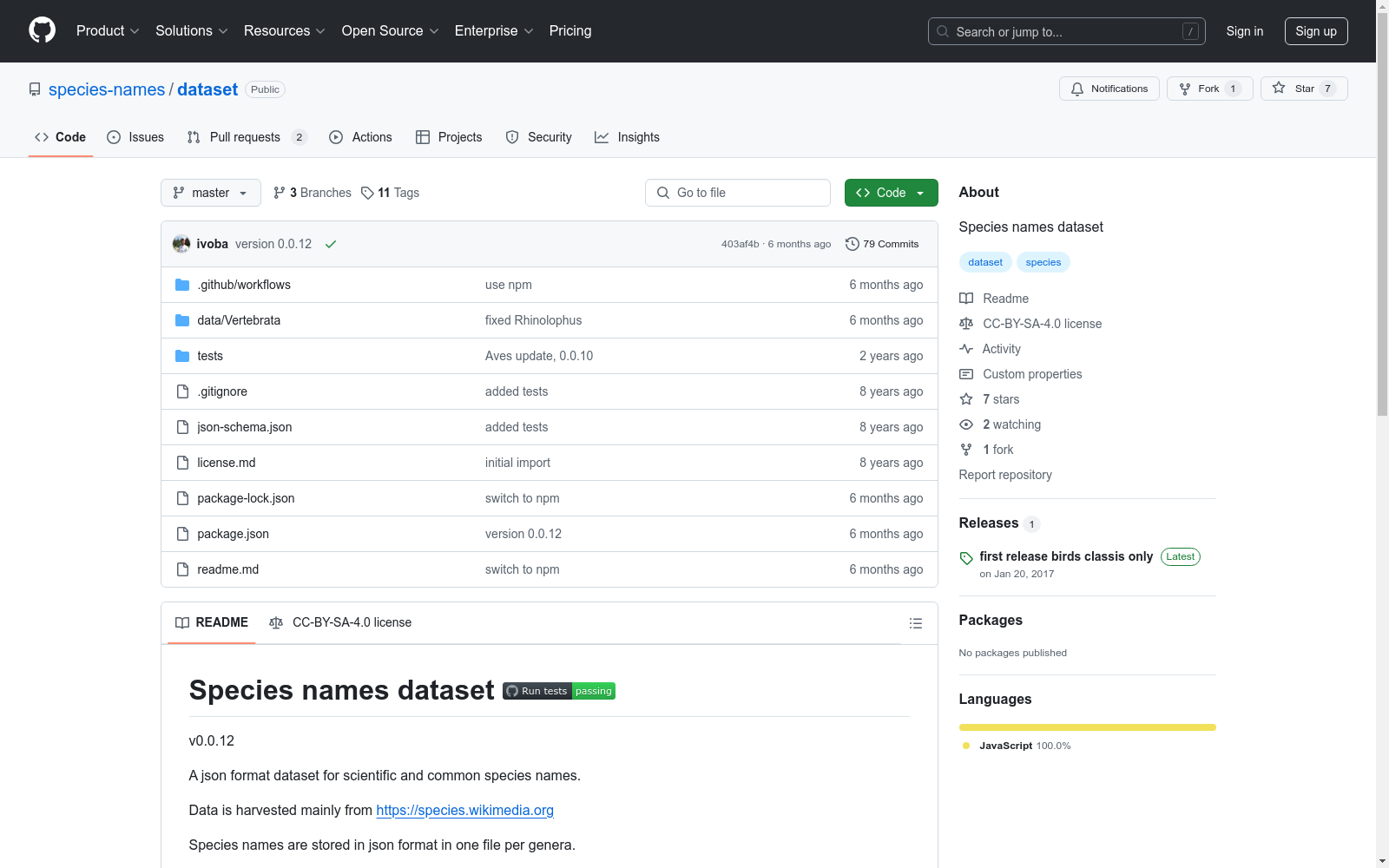Click the green commit status checkmark
Screen dimensions: 1389x868
(331, 245)
